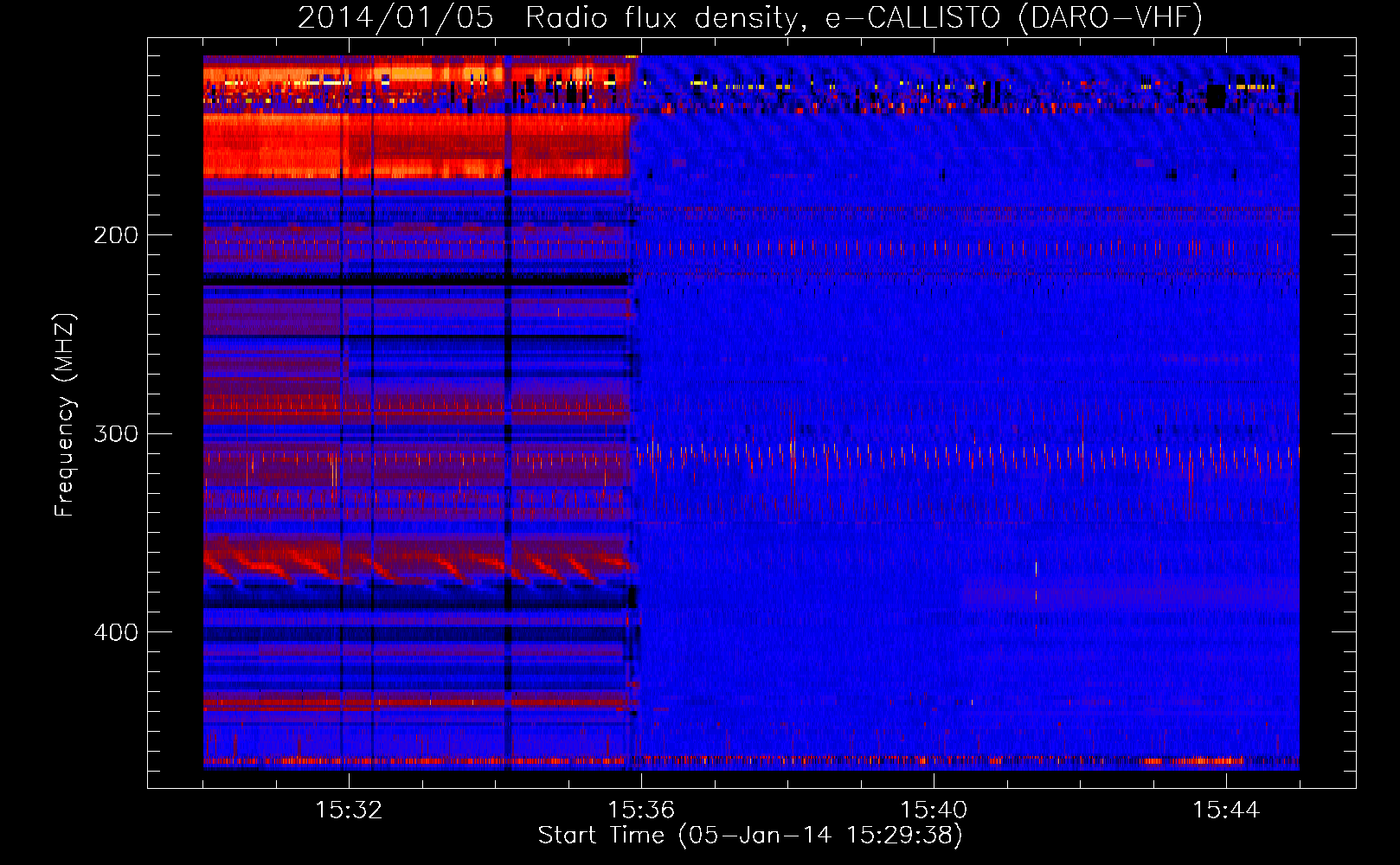Click the 200 frequency axis label

point(116,235)
